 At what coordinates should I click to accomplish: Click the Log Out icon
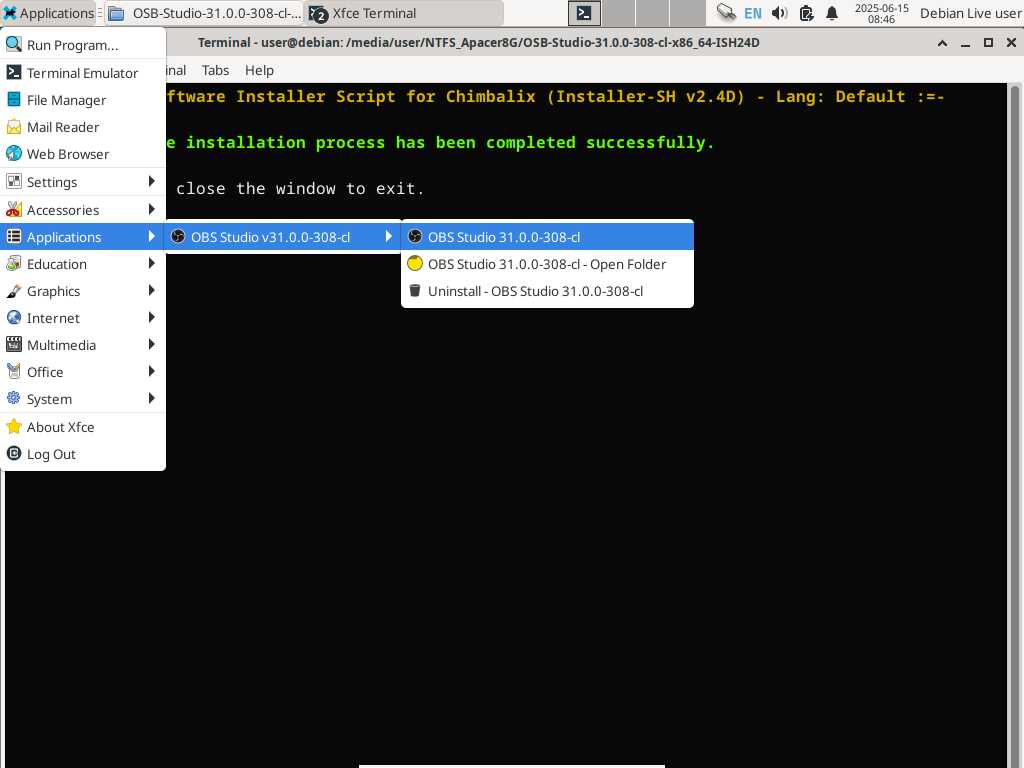point(14,453)
